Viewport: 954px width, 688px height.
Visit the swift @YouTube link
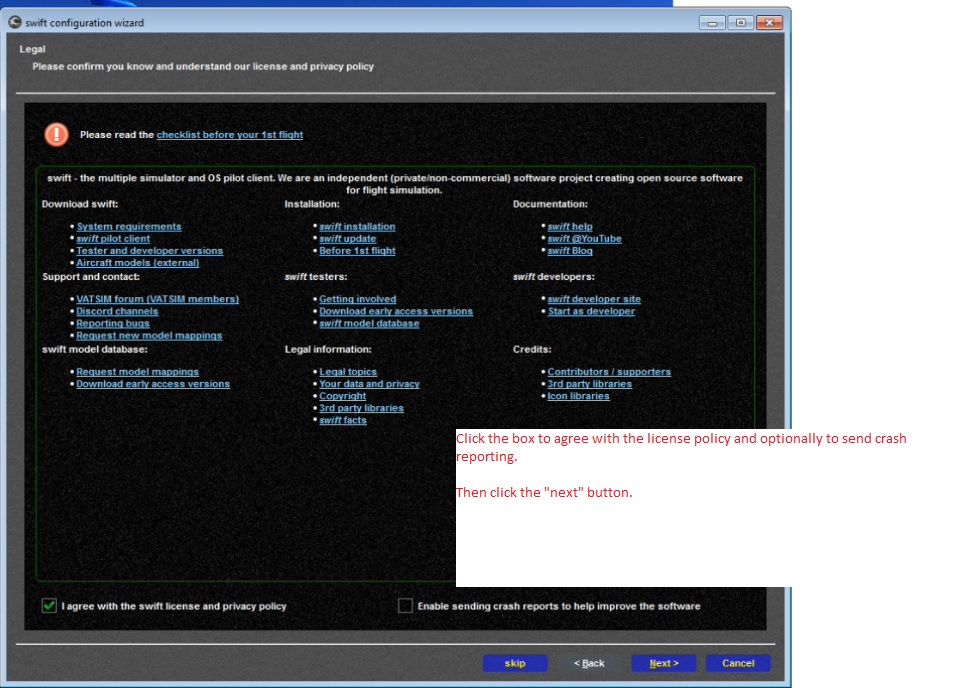[x=584, y=238]
